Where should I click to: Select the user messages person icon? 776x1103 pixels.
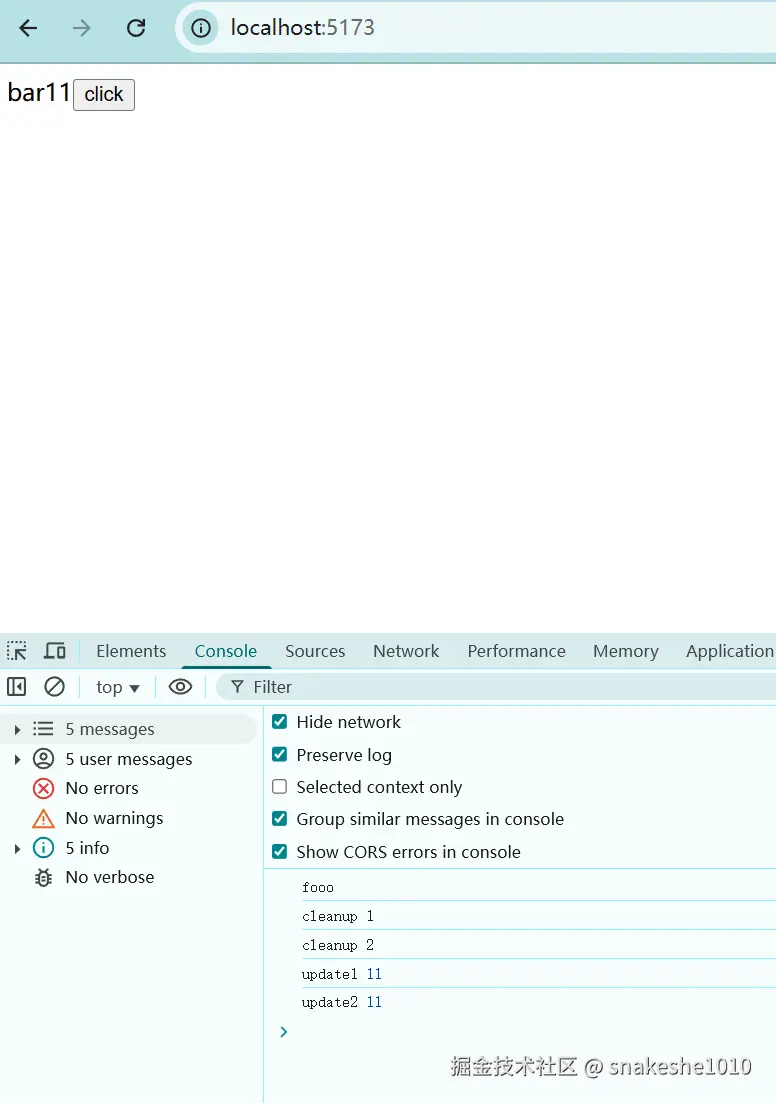pyautogui.click(x=44, y=759)
